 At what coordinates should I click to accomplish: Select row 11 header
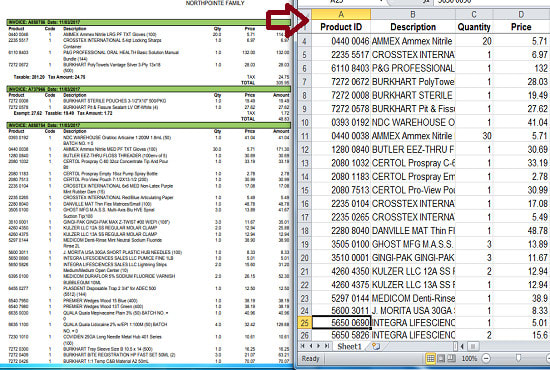304,136
